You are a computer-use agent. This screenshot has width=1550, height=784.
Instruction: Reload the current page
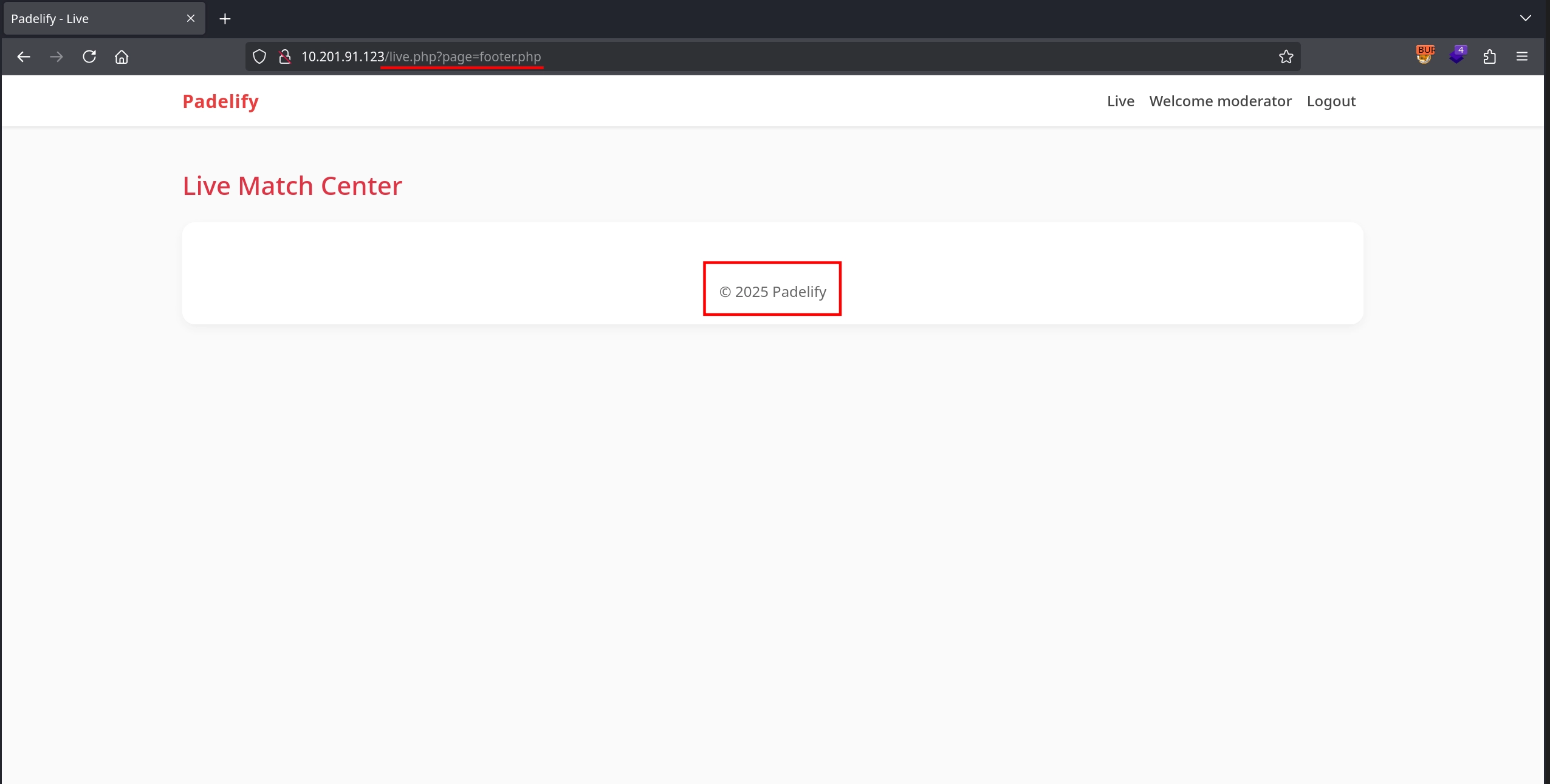[89, 56]
